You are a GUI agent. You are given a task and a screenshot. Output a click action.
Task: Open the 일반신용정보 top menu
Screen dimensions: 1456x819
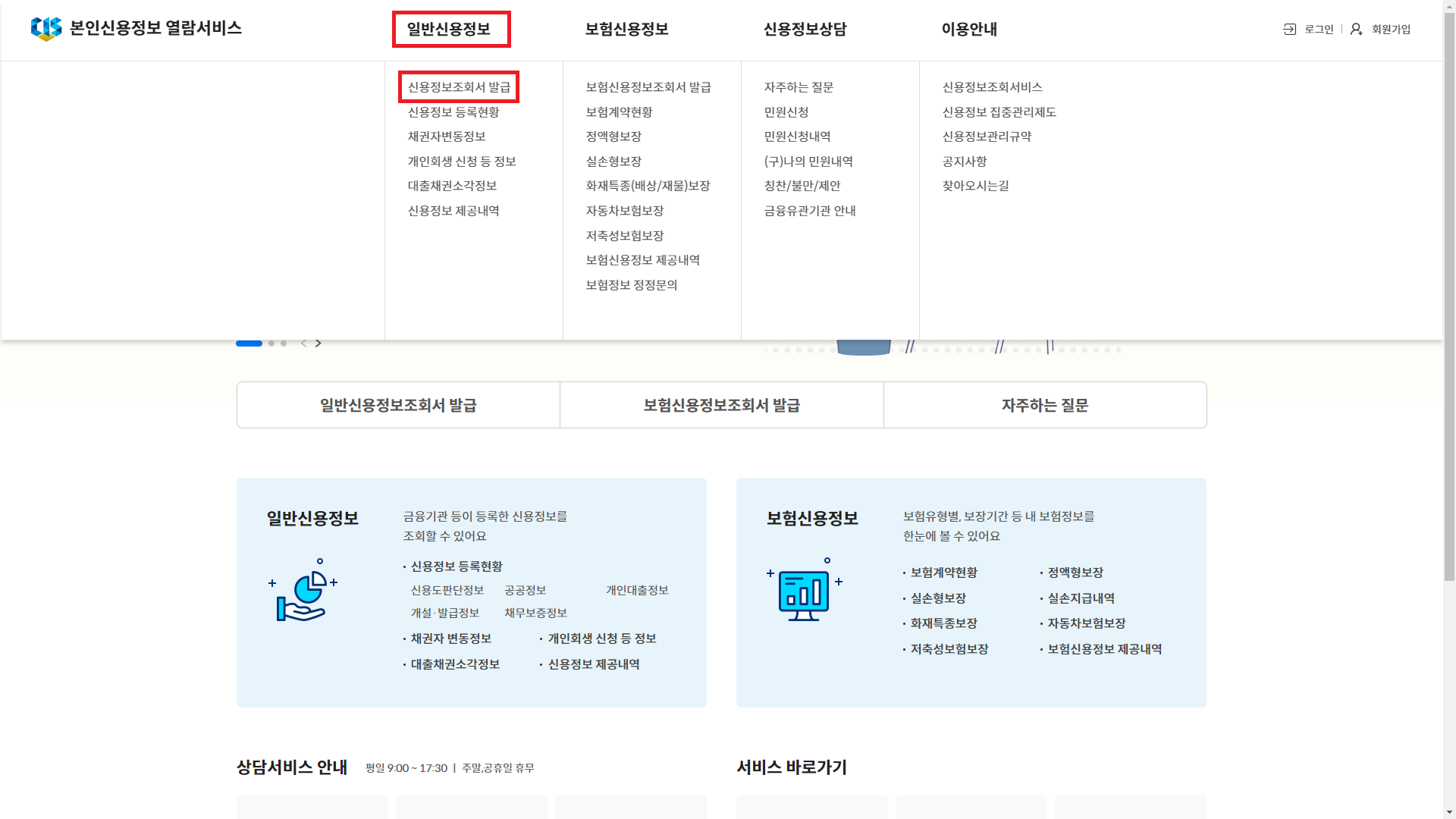(x=449, y=30)
